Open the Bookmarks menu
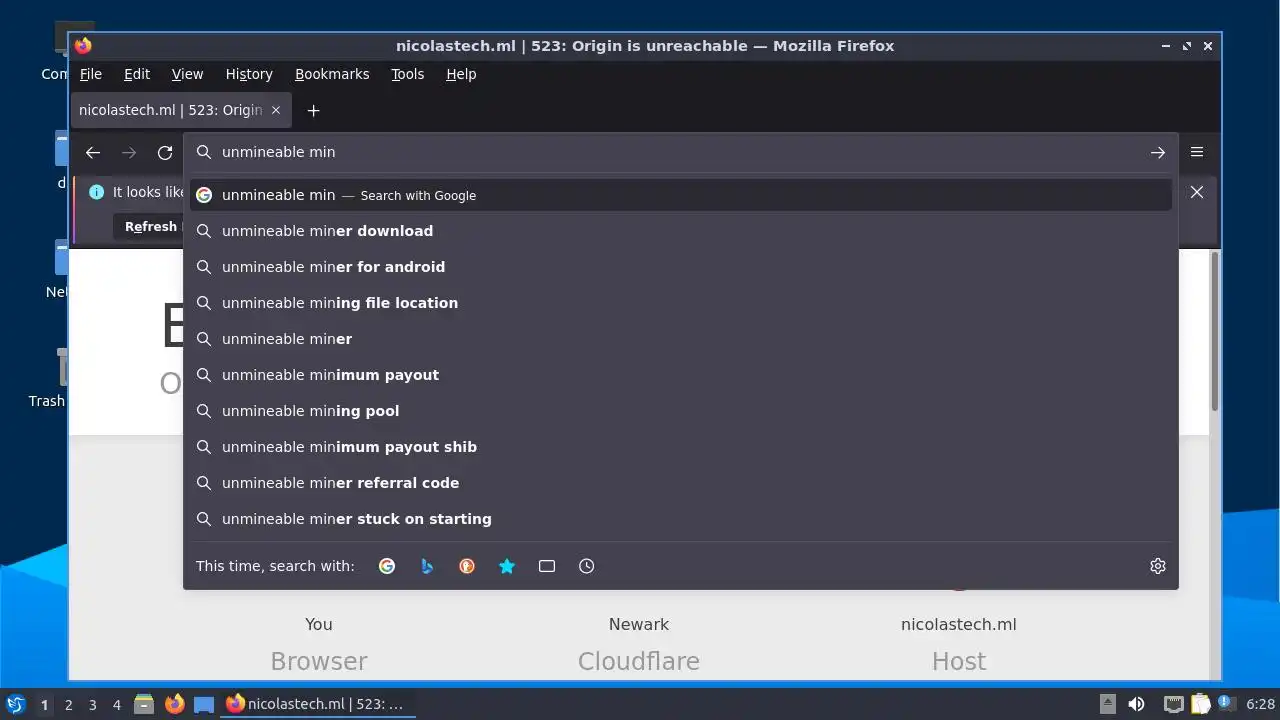1280x720 pixels. coord(332,74)
